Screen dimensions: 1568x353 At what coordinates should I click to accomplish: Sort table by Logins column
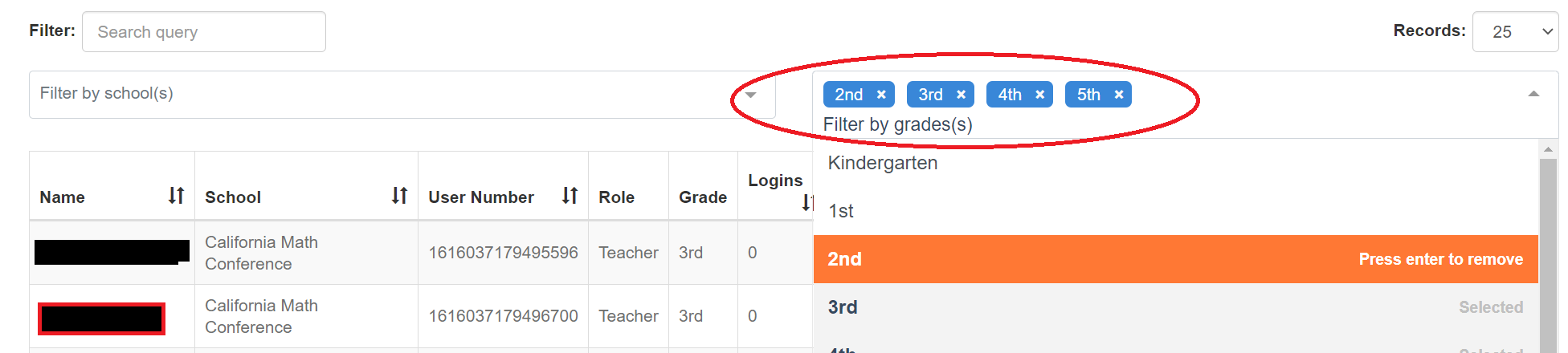(806, 203)
